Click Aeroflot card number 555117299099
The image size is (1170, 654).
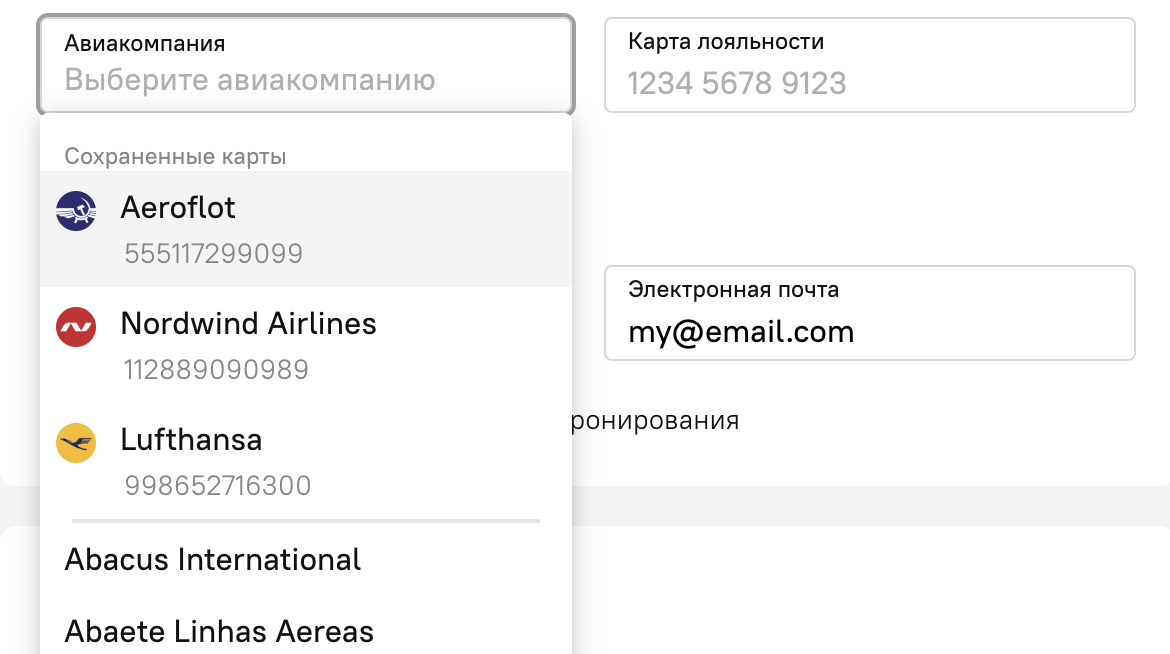point(213,254)
